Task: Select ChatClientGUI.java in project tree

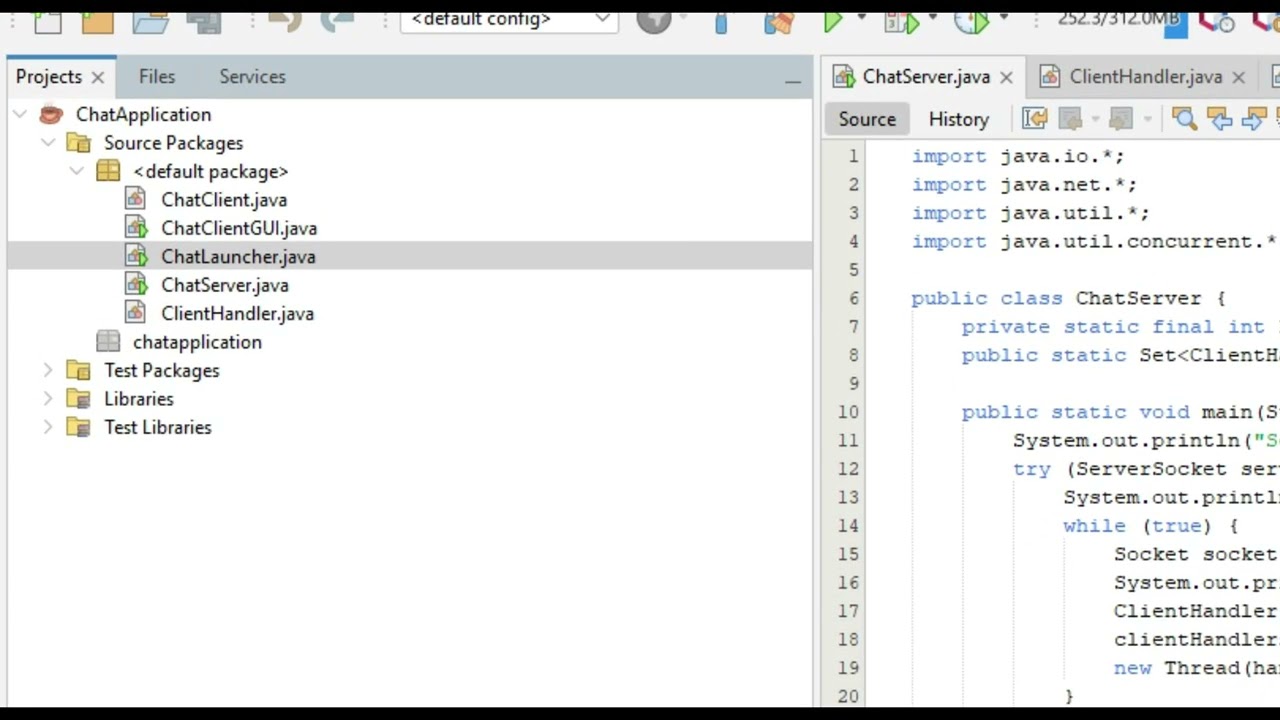Action: [239, 228]
